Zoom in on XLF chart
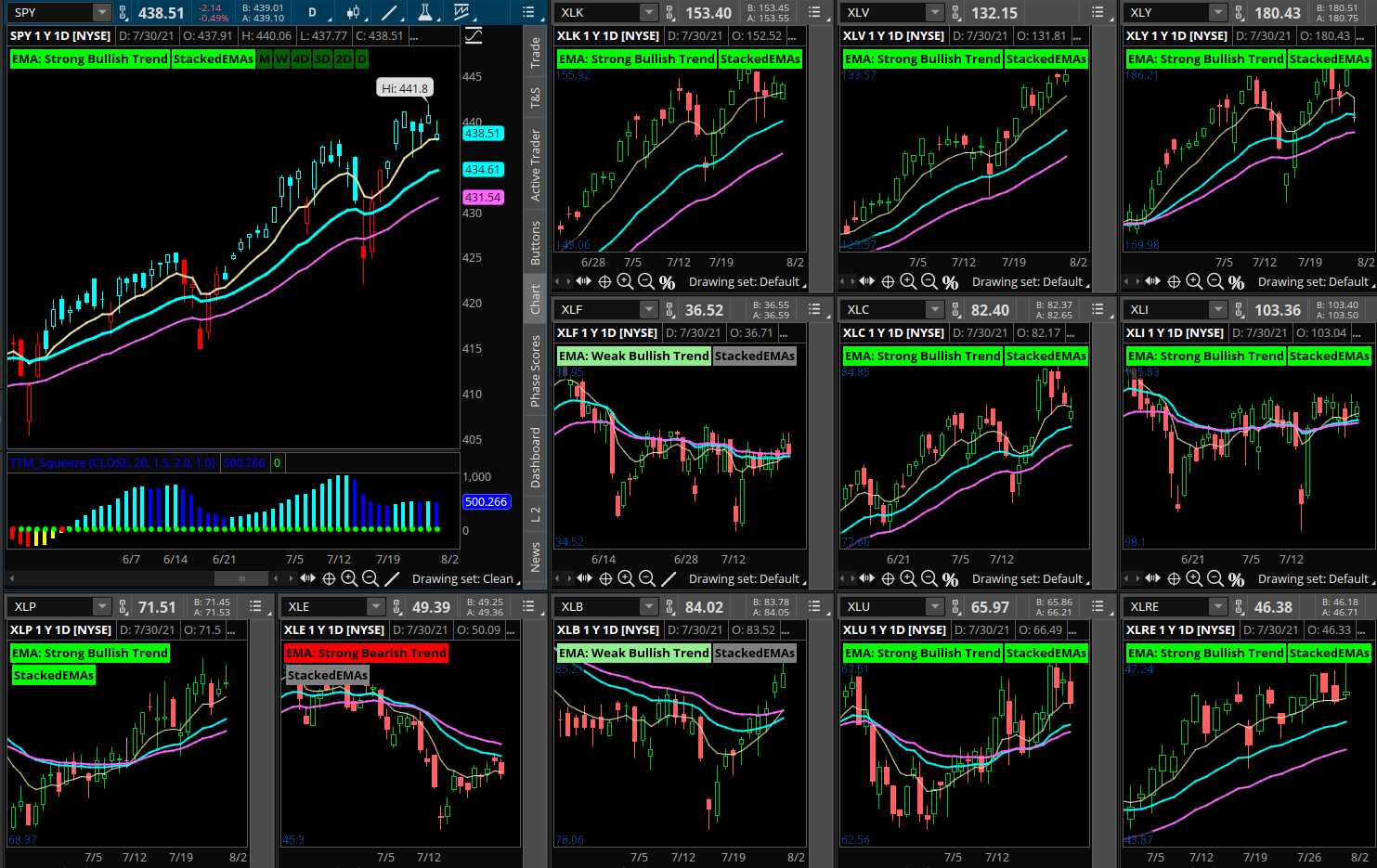Screen dimensions: 1377x868 [626, 578]
